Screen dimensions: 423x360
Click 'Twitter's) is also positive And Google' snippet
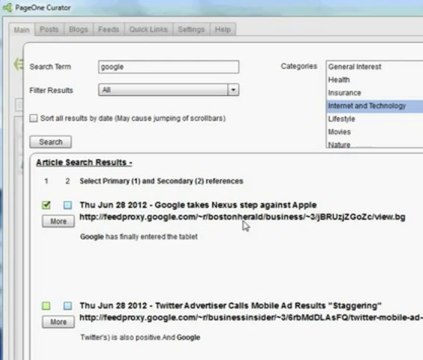(x=140, y=337)
